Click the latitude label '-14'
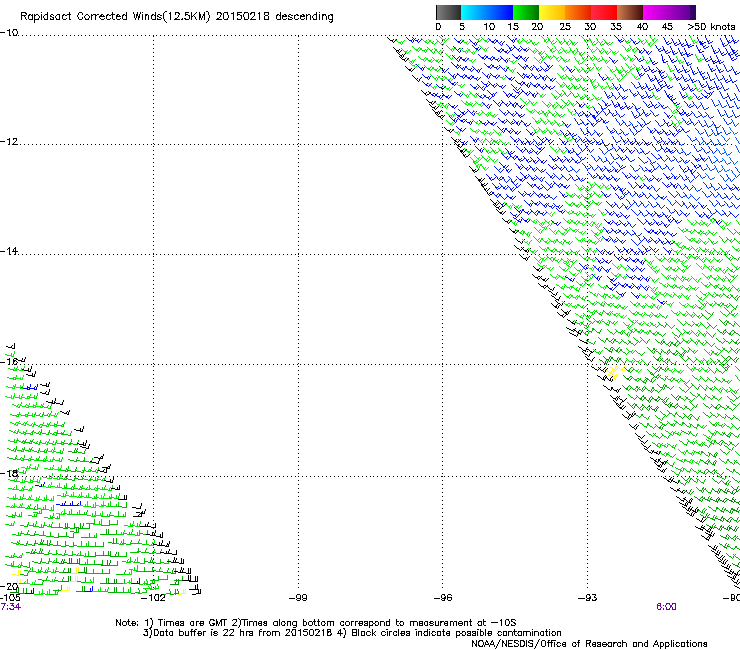This screenshot has width=740, height=650. [x=8, y=251]
